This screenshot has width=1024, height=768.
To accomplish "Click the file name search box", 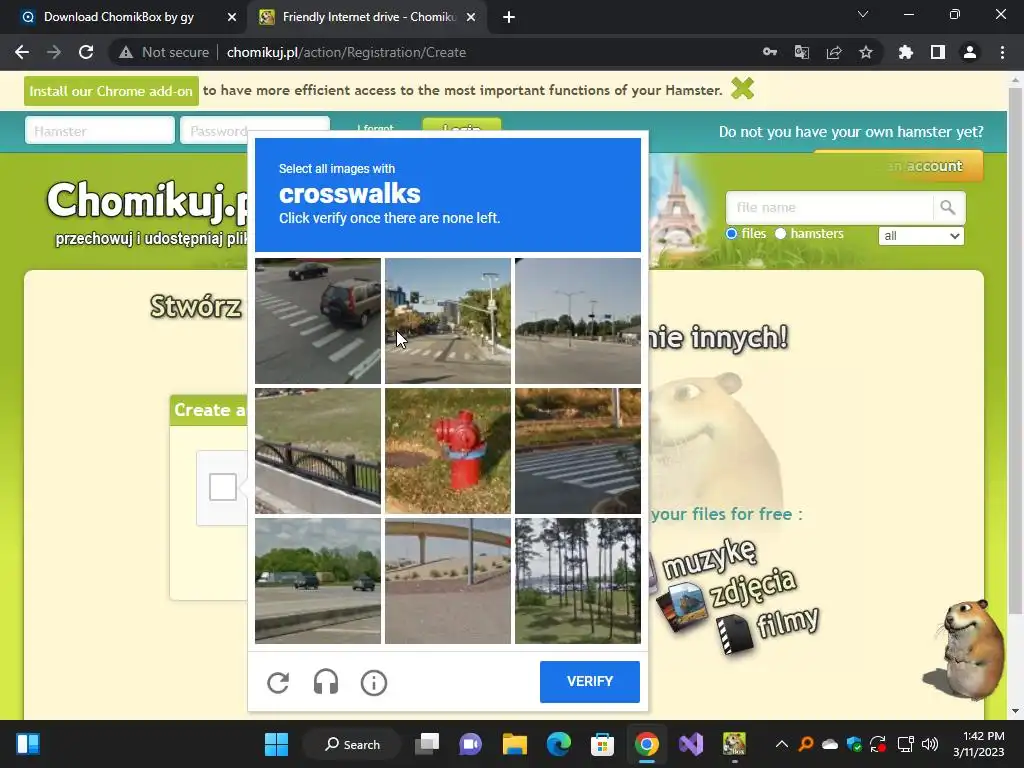I will tap(829, 208).
